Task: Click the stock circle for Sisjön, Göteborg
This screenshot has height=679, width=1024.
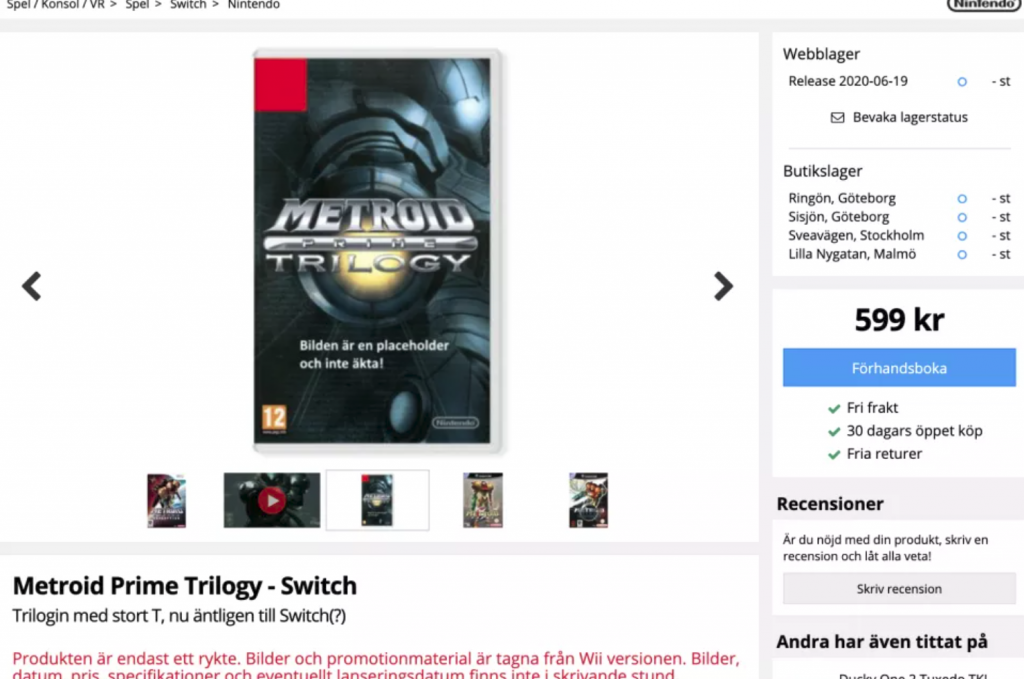Action: click(962, 217)
